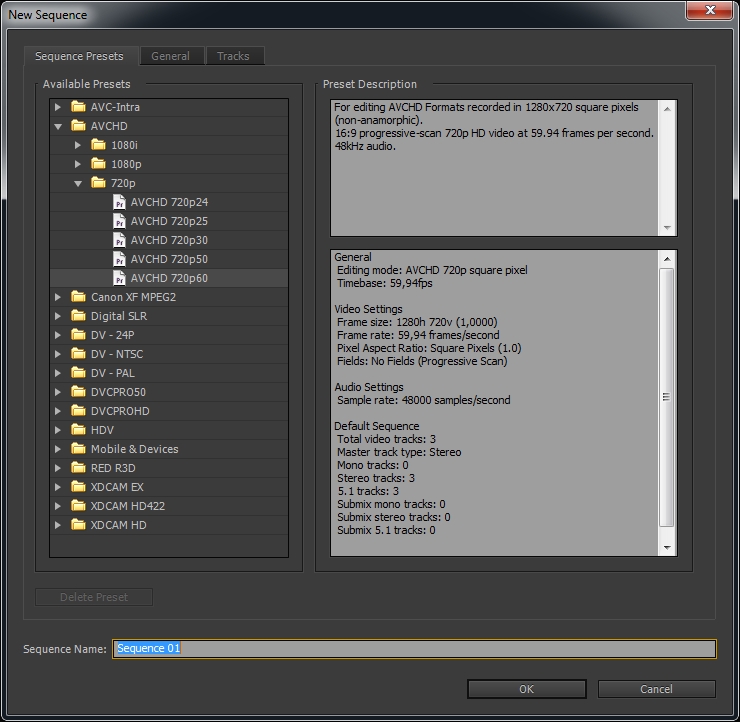Image resolution: width=740 pixels, height=722 pixels.
Task: Expand the Mobile & Devices folder arrow
Action: coord(58,449)
